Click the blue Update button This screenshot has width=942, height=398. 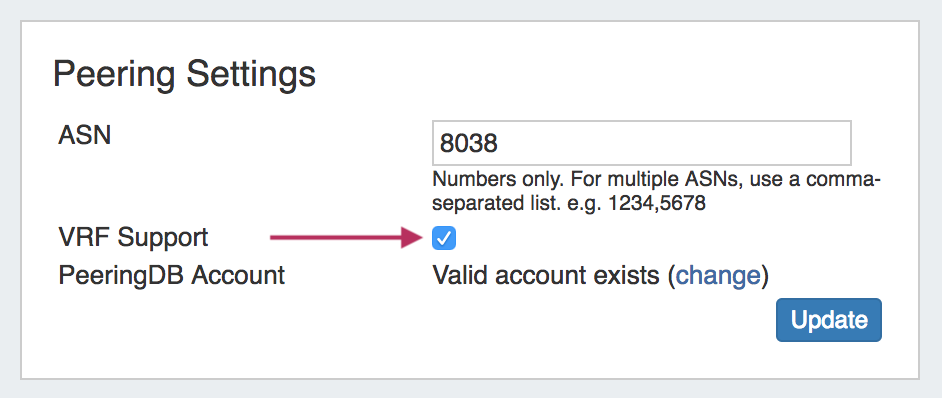[828, 320]
